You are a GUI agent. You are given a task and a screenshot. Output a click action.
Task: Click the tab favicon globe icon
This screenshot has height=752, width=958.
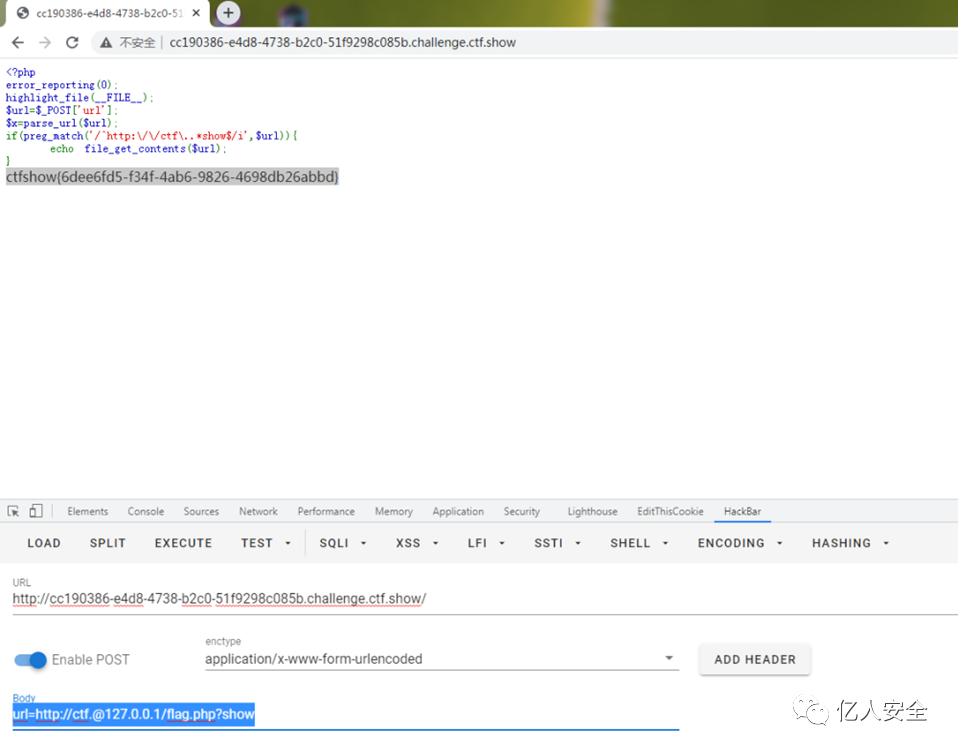(x=23, y=13)
